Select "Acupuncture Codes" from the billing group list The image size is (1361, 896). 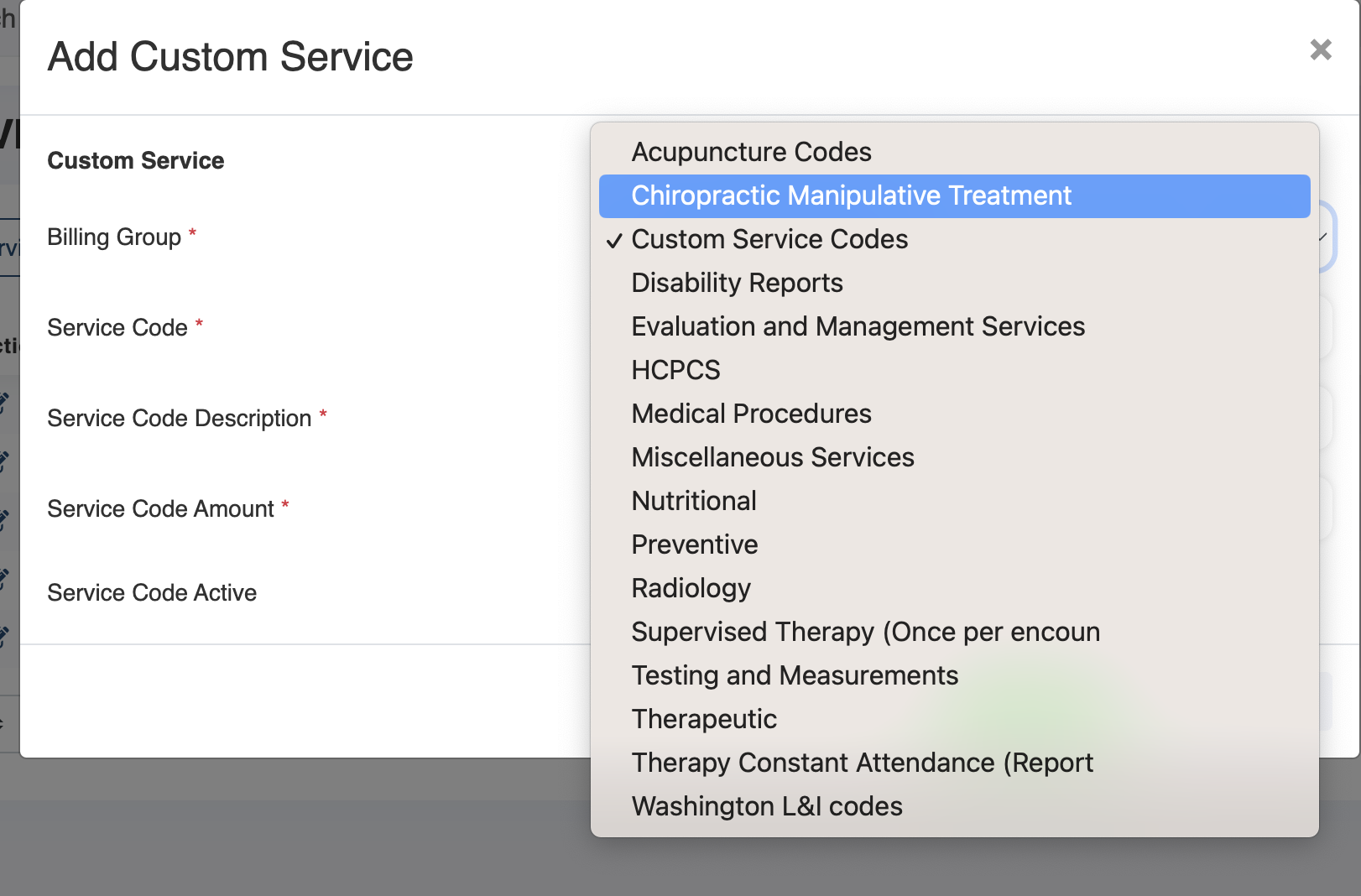coord(751,152)
